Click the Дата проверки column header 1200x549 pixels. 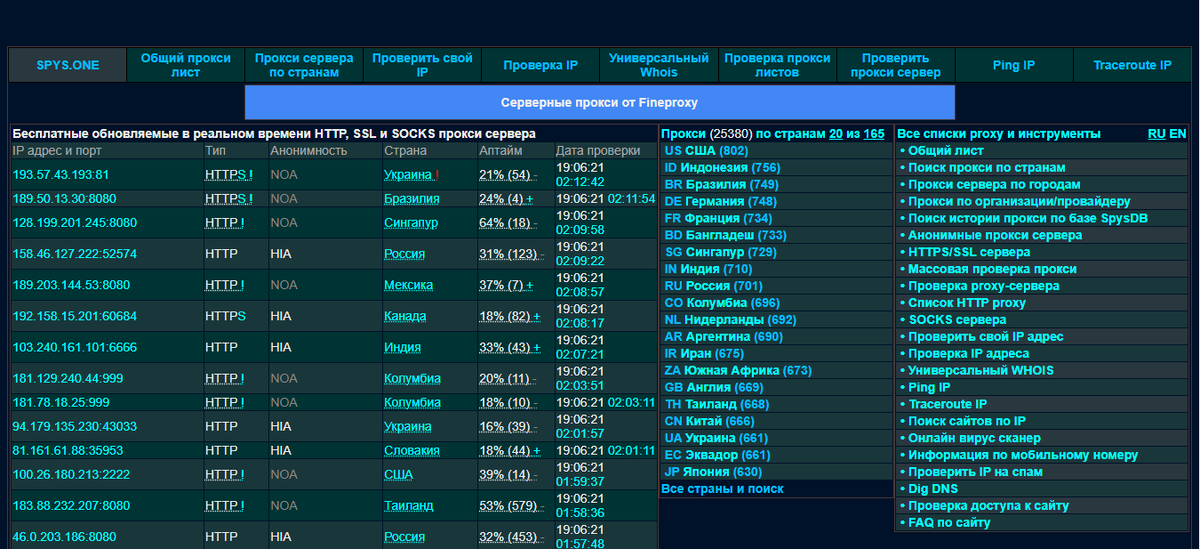598,150
